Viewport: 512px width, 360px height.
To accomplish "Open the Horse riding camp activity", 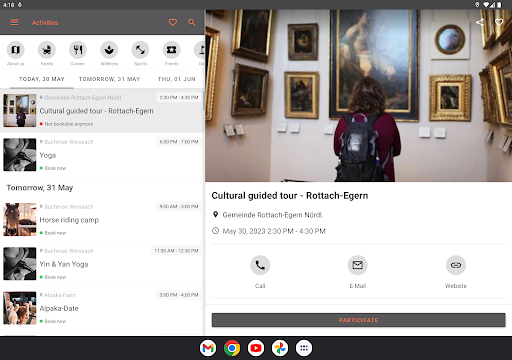I will coord(102,220).
